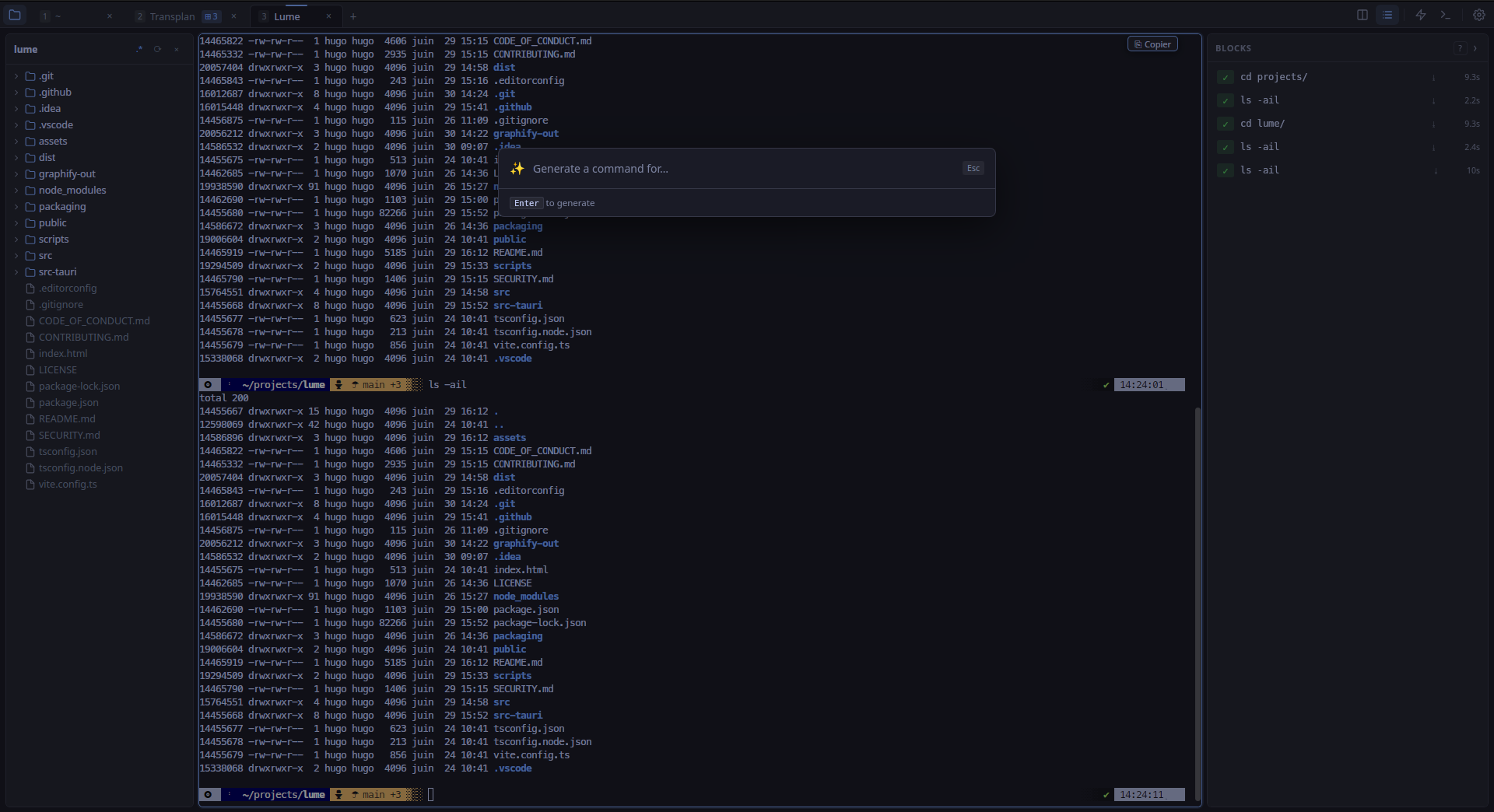
Task: Close the first tab named ~
Action: point(110,16)
